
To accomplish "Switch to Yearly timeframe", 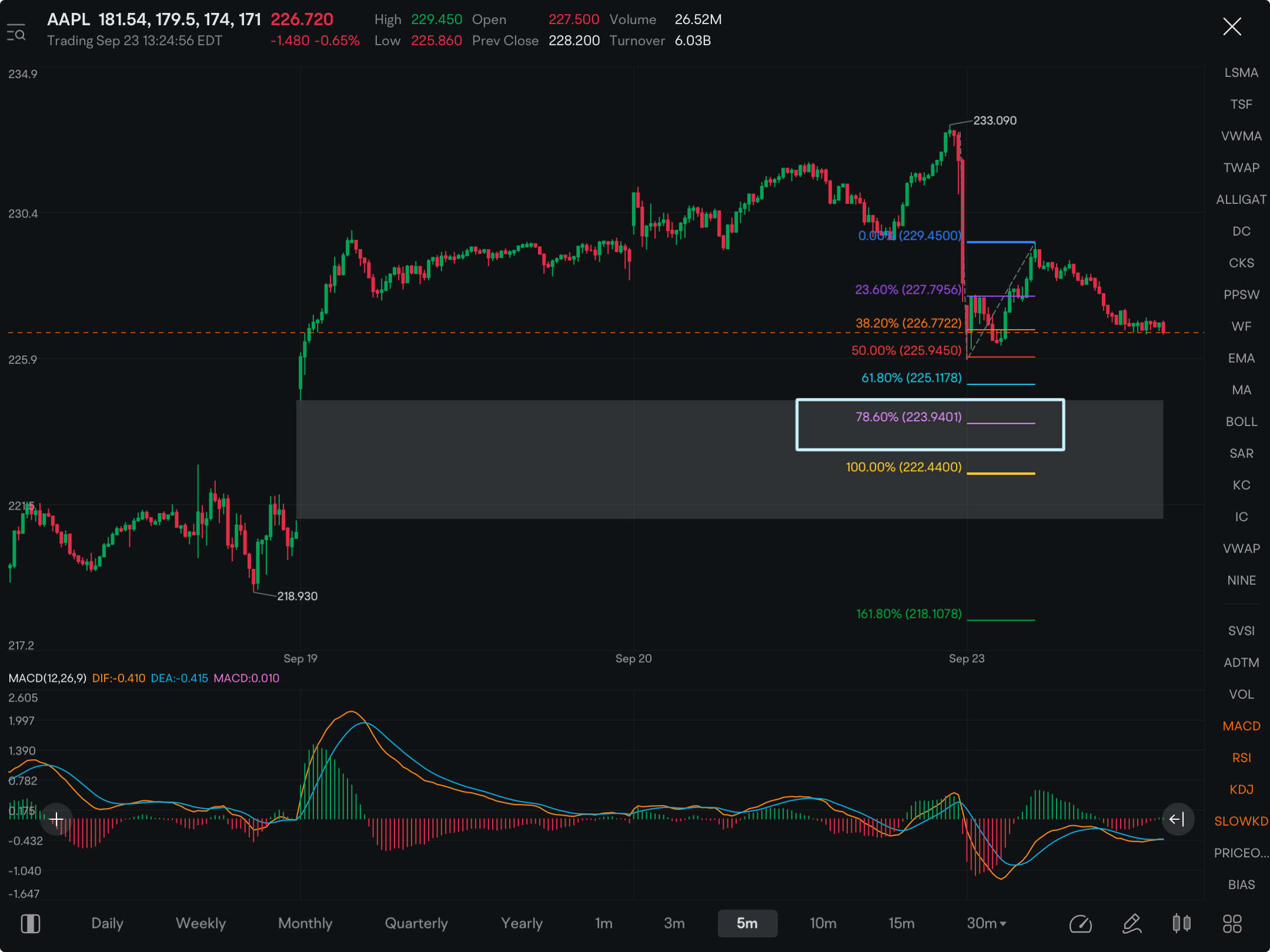I will (x=522, y=923).
